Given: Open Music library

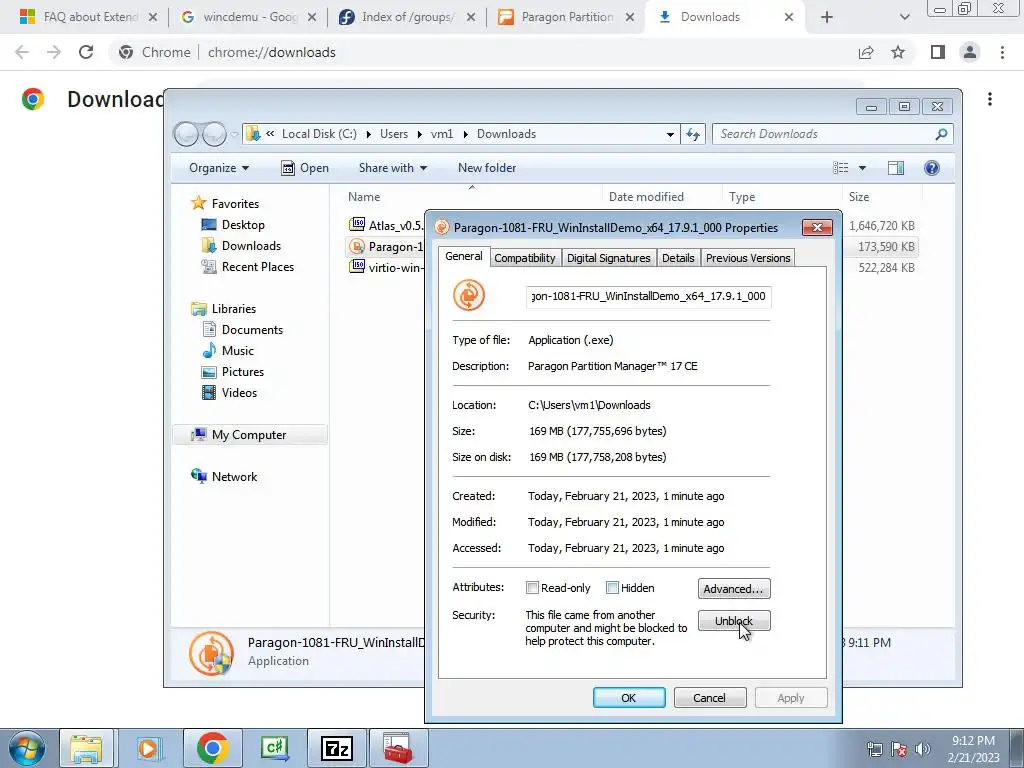Looking at the screenshot, I should 237,351.
